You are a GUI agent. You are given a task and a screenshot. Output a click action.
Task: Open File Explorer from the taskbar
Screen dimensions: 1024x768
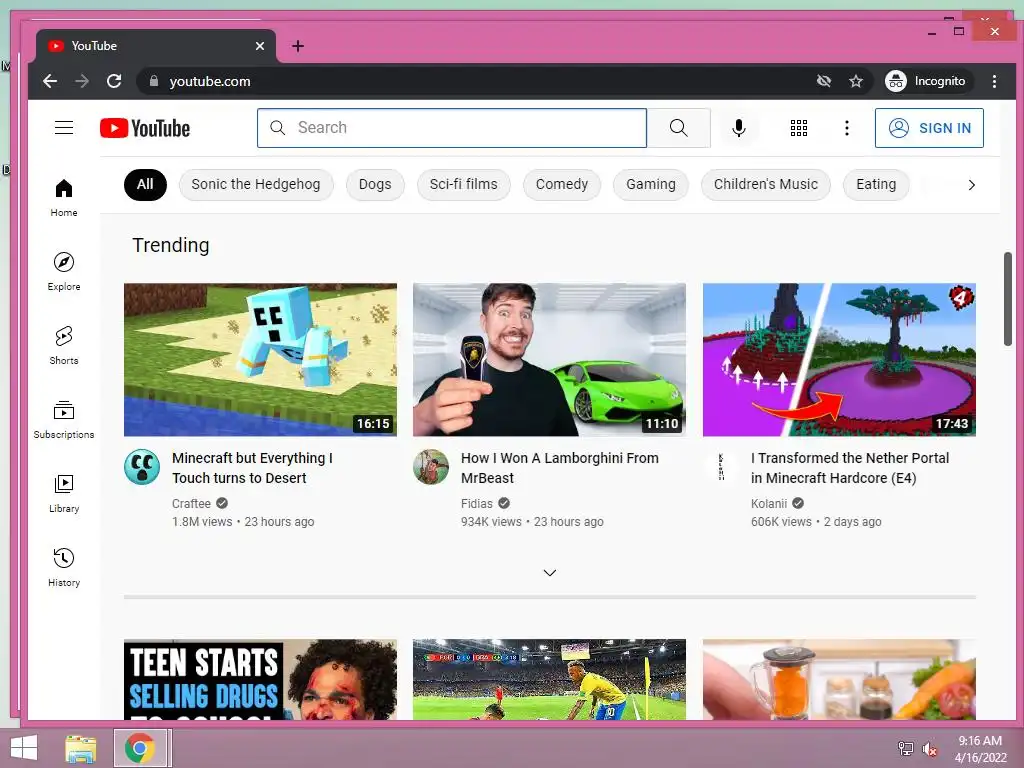(x=81, y=748)
